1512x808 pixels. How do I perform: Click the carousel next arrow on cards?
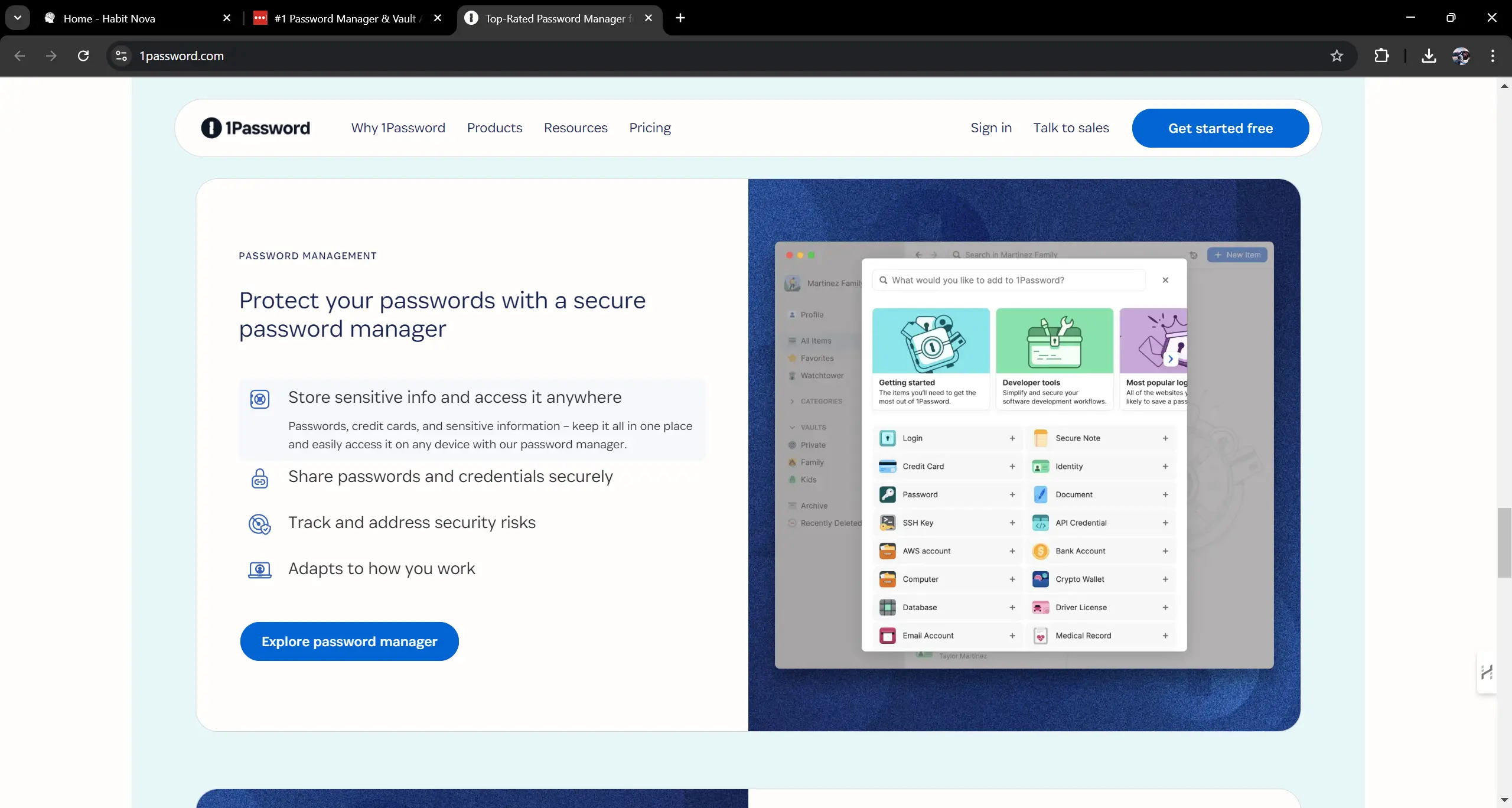(1171, 359)
